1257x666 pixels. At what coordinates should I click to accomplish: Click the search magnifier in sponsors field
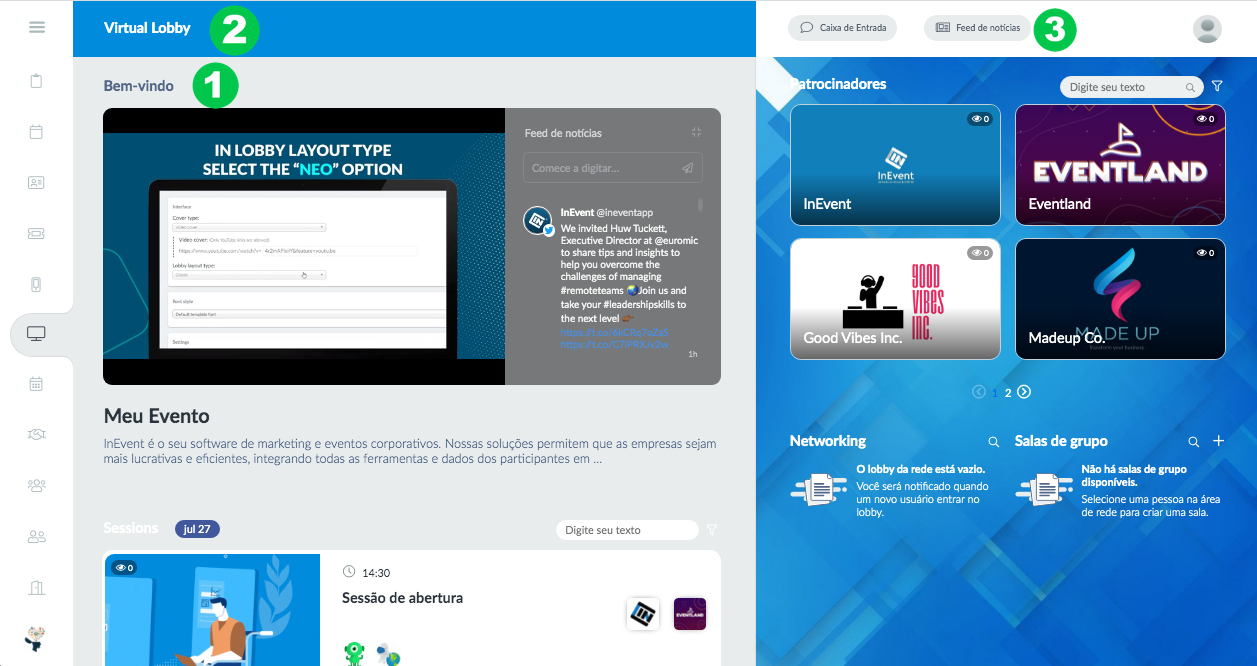(1190, 87)
